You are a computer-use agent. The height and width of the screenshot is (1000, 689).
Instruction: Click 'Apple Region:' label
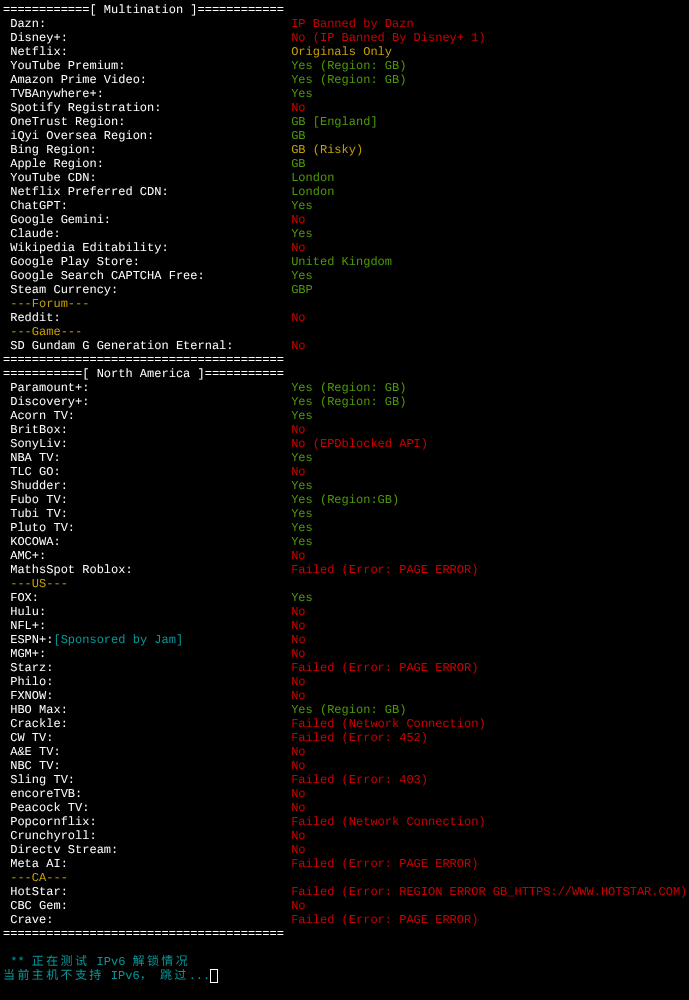pyautogui.click(x=56, y=164)
